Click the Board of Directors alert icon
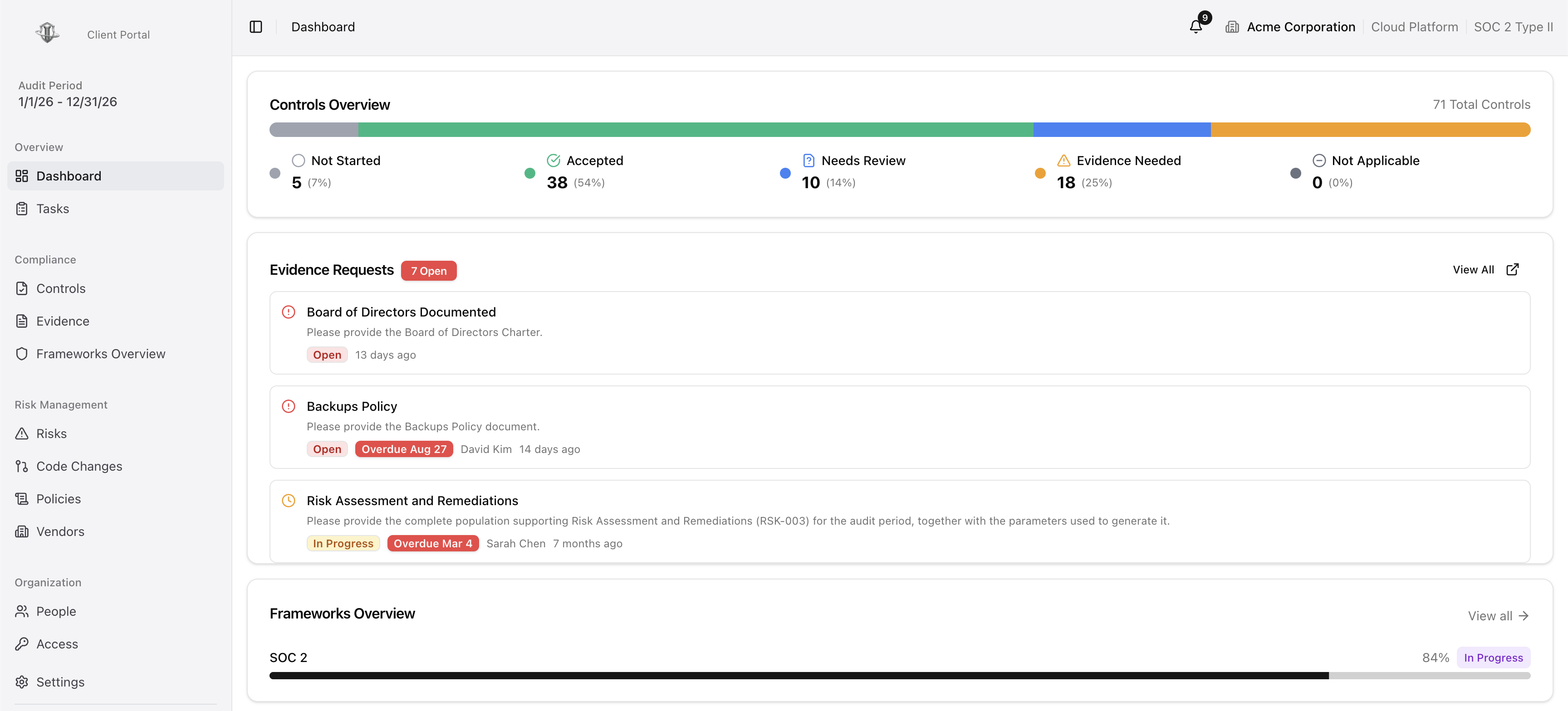The image size is (1568, 711). 289,312
